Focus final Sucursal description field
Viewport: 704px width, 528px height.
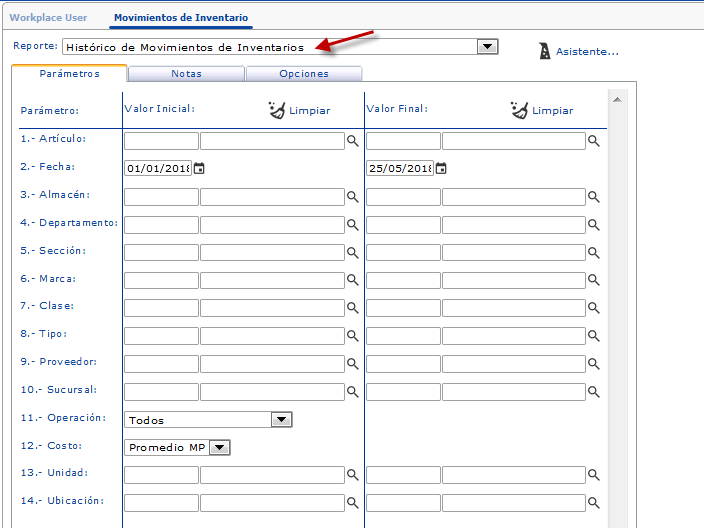(x=514, y=392)
